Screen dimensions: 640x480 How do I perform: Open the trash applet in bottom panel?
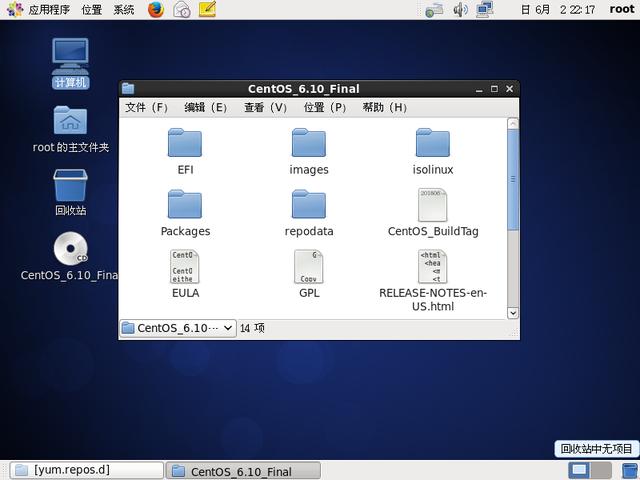[630, 471]
